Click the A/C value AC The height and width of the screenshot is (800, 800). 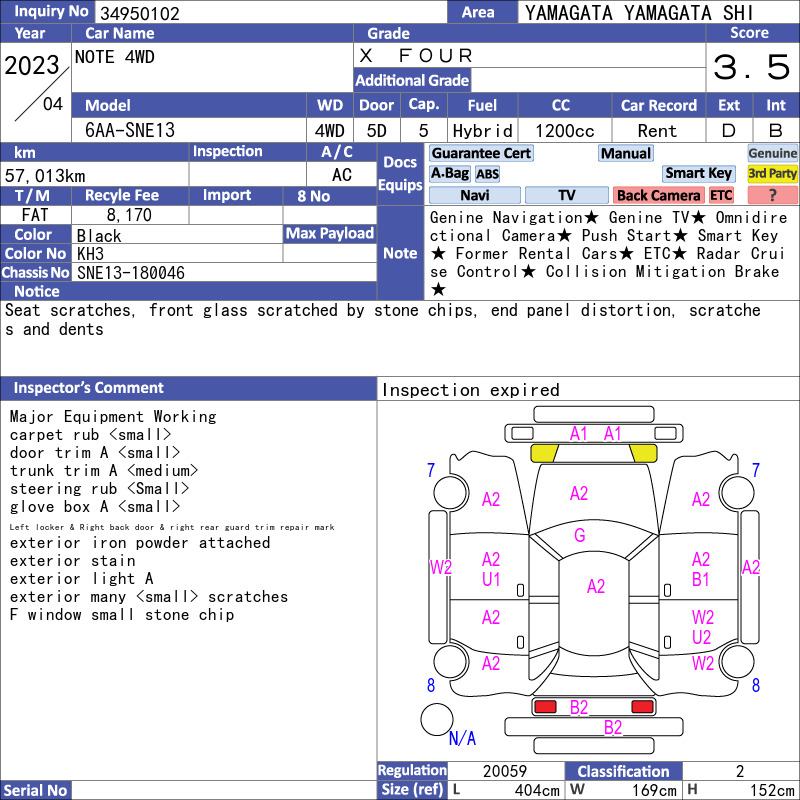point(341,175)
